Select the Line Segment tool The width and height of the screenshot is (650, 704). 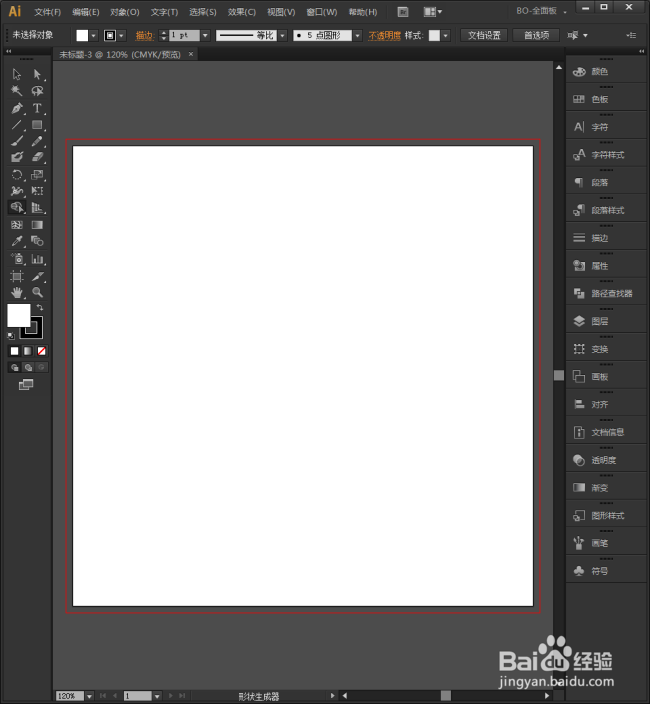17,125
